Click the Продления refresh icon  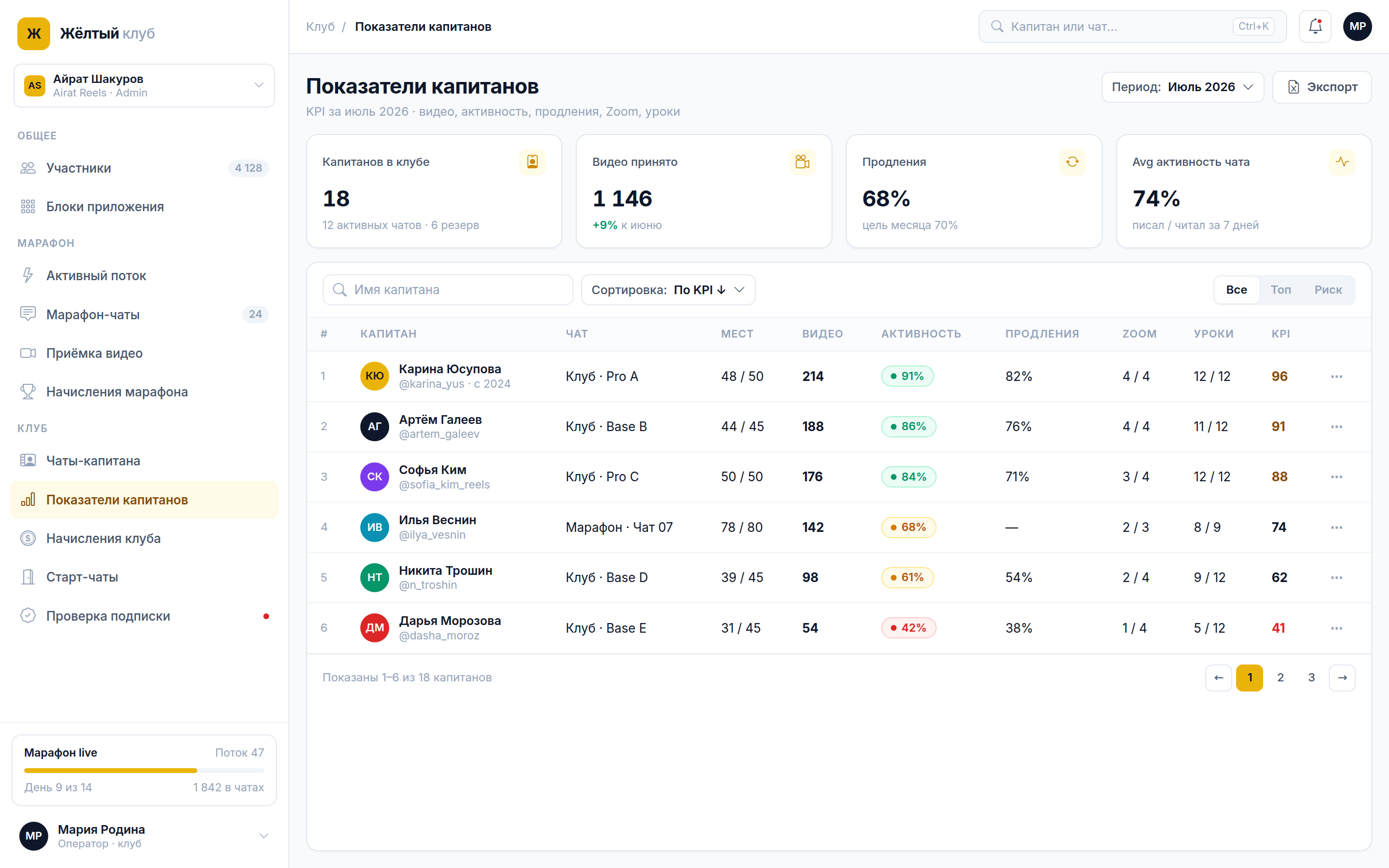[x=1072, y=162]
